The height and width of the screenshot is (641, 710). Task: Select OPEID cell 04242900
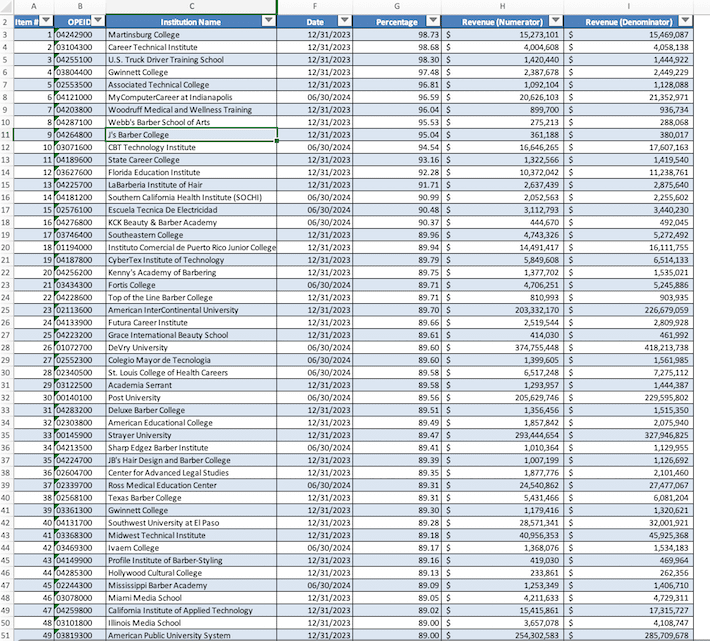(80, 35)
